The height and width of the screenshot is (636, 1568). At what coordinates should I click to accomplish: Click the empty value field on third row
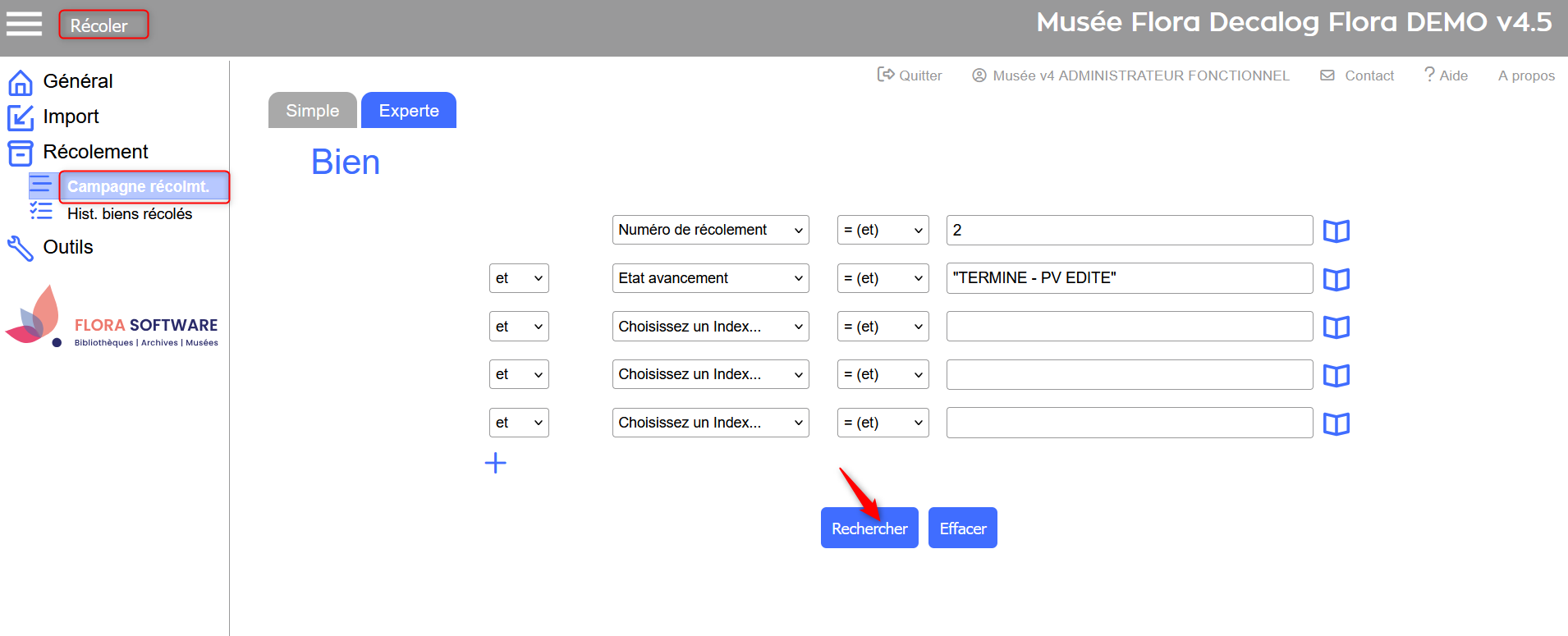1129,327
